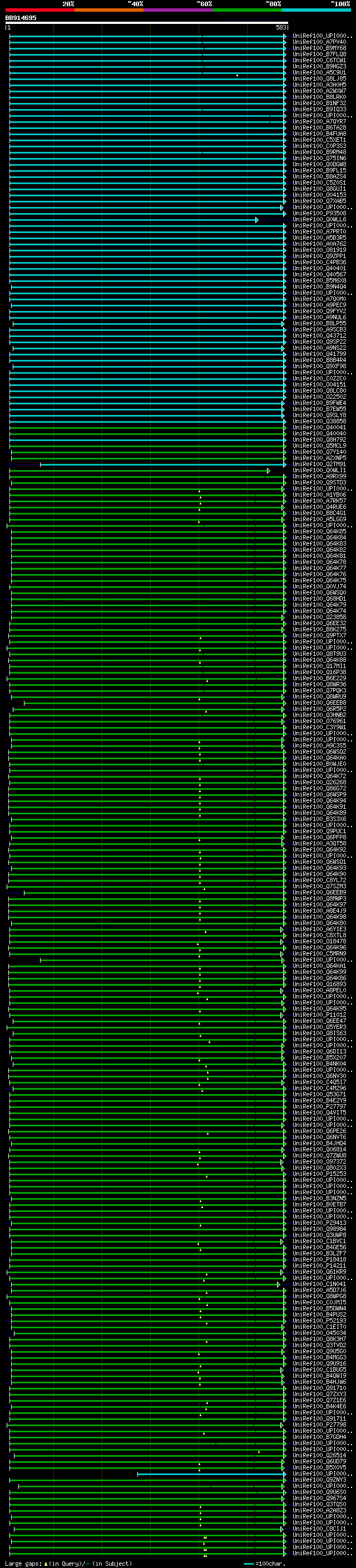Click the 583 query length marker
The height and width of the screenshot is (1568, 356).
point(281,27)
